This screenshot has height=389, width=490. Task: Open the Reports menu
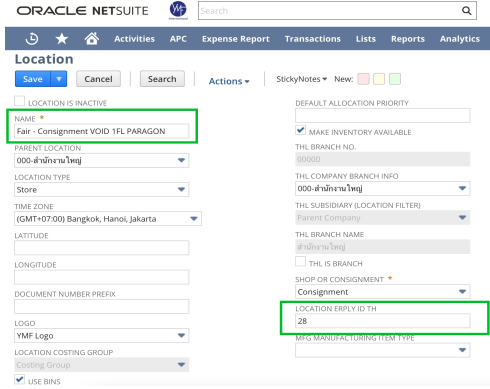tap(408, 39)
